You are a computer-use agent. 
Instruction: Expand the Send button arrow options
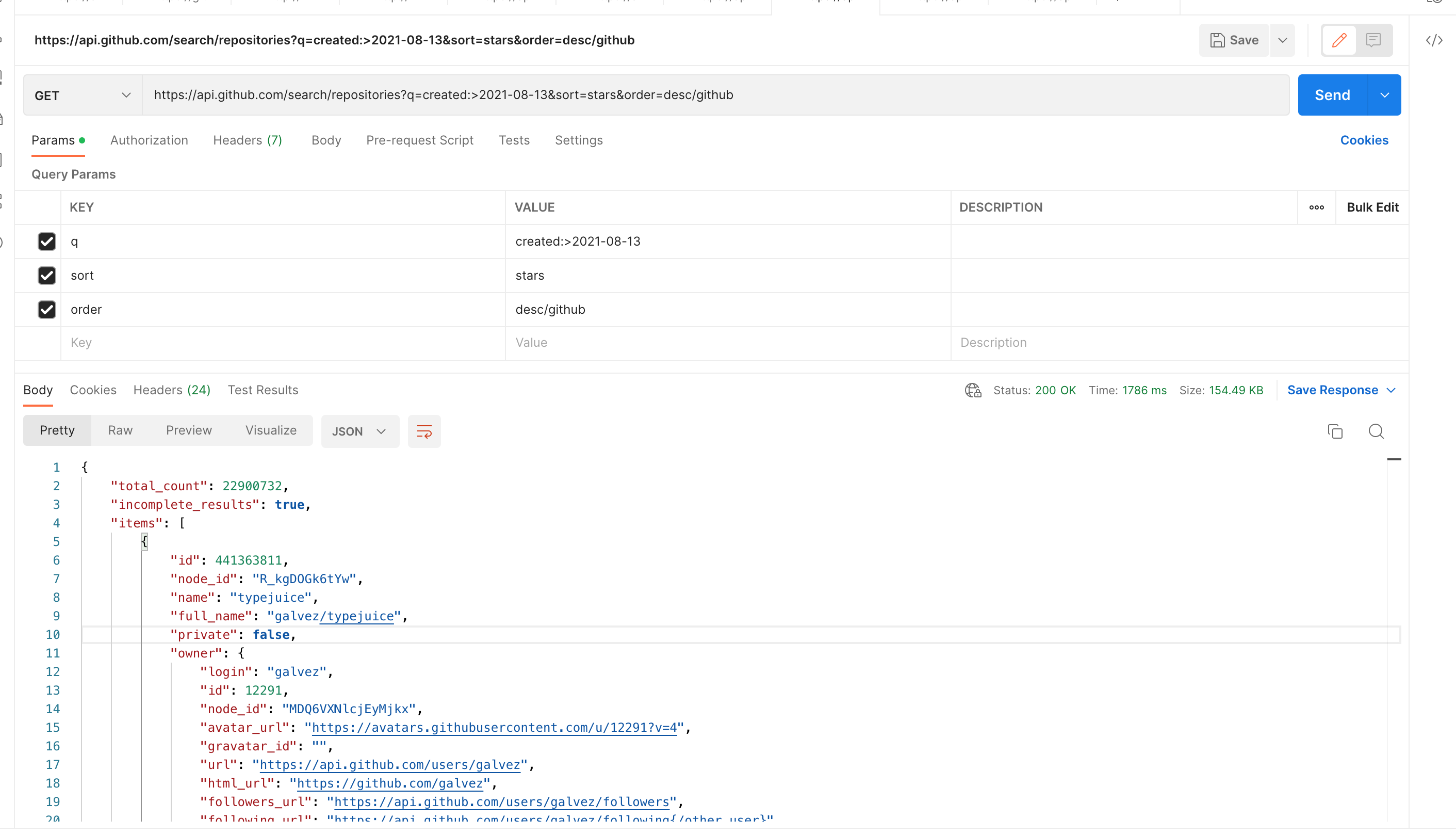point(1384,95)
